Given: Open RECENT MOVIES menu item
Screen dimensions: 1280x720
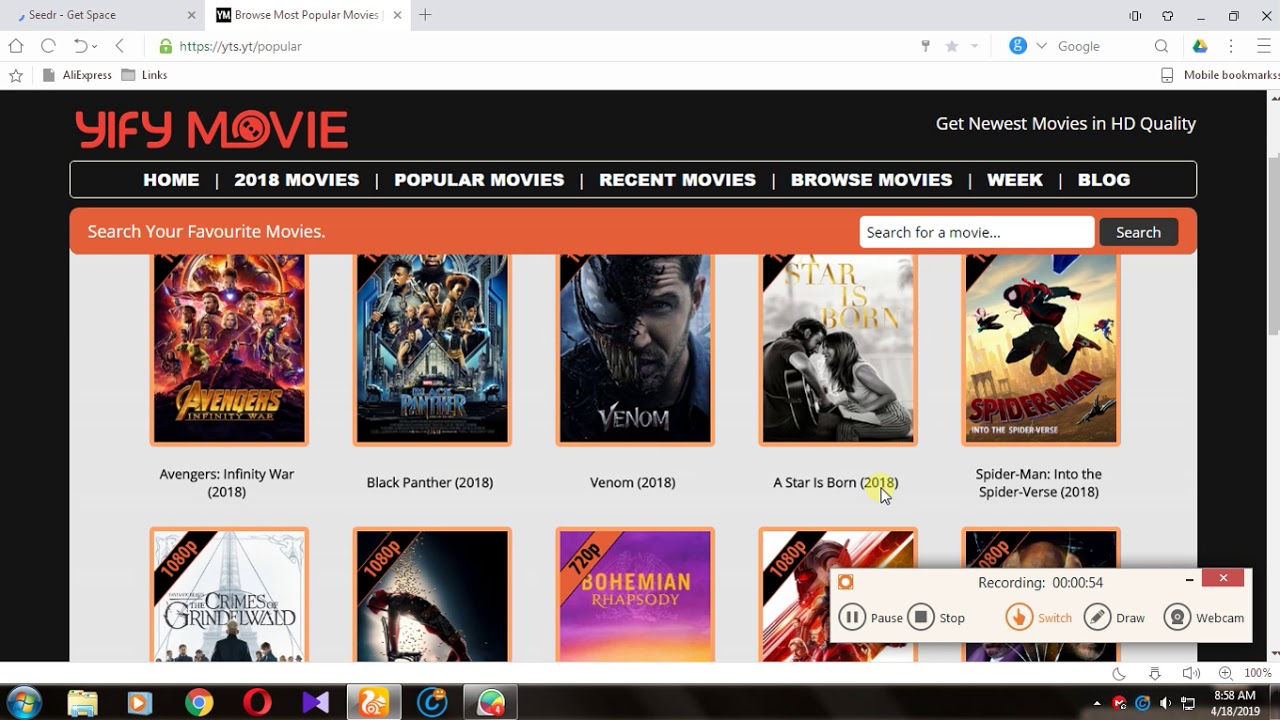Looking at the screenshot, I should point(677,180).
